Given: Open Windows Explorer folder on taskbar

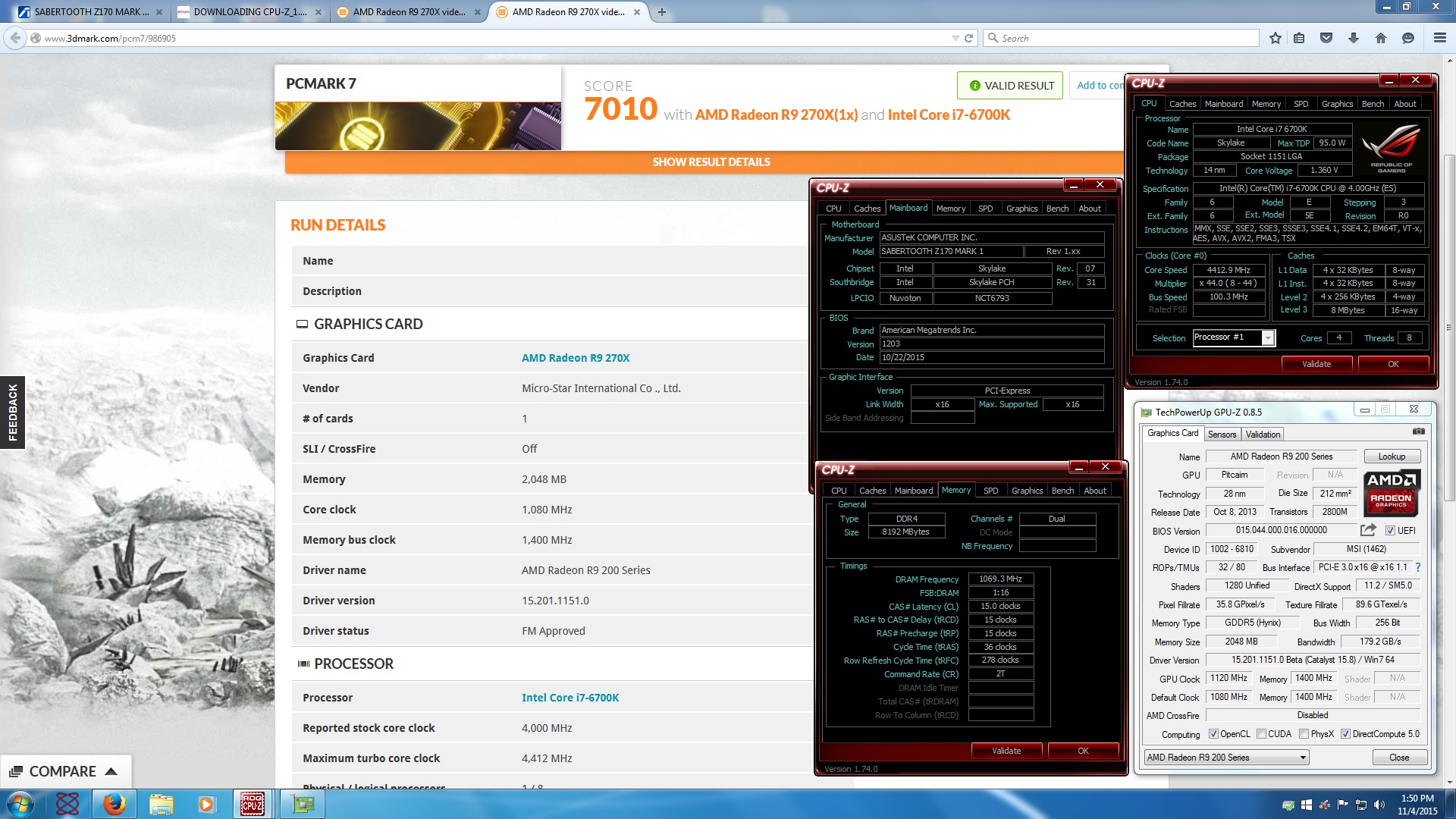Looking at the screenshot, I should coord(161,804).
